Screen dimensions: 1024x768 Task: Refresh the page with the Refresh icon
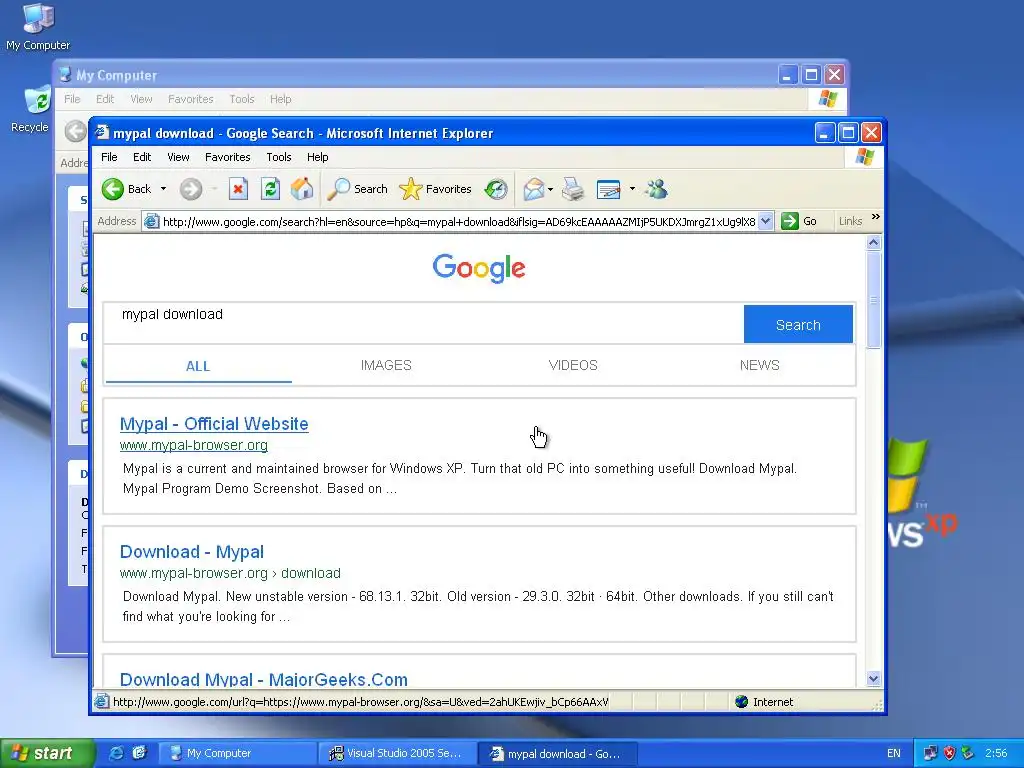[270, 189]
